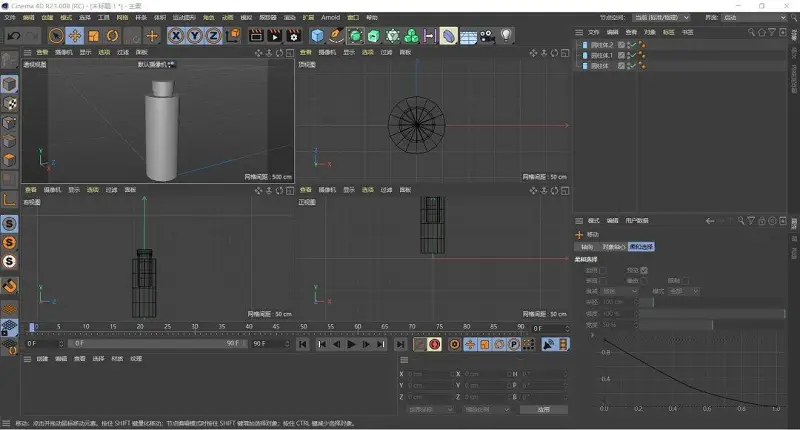Expand the layout dropdown at top right
Viewport: 800px width, 430px height.
(x=755, y=18)
